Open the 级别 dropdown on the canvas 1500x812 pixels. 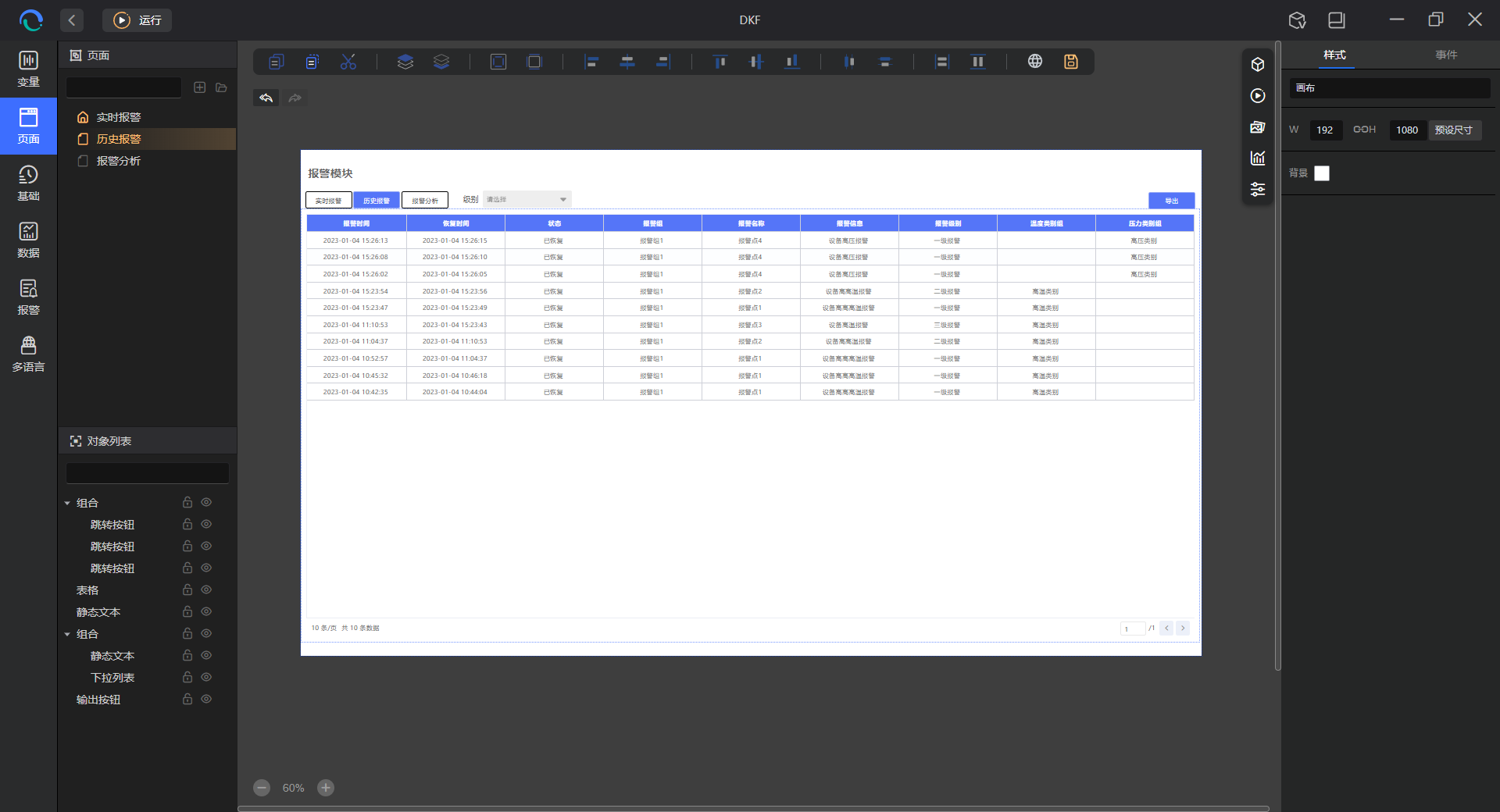tap(527, 199)
